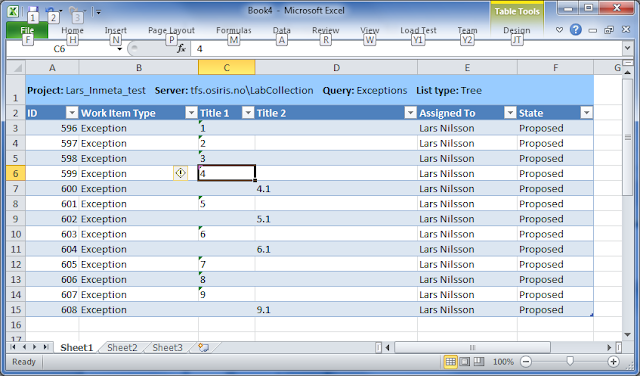Switch to the Home ribbon tab
Screen dimensions: 640x376
pos(72,30)
